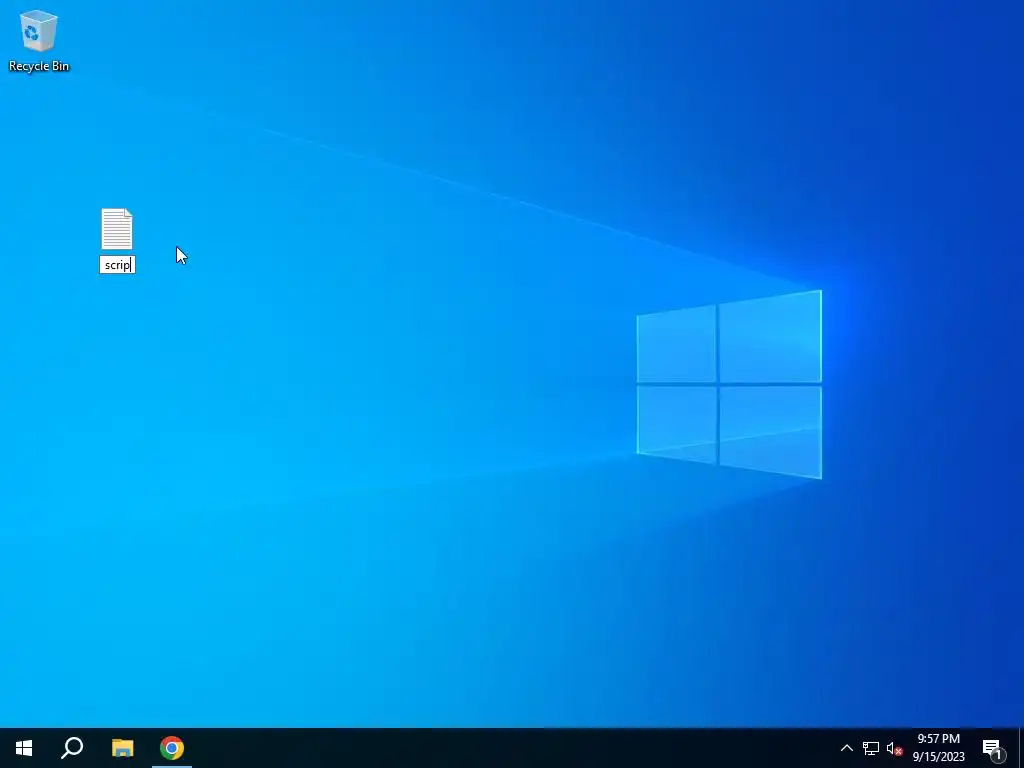Click the 'Recycle Bin' label text
Viewport: 1024px width, 768px height.
pyautogui.click(x=39, y=66)
